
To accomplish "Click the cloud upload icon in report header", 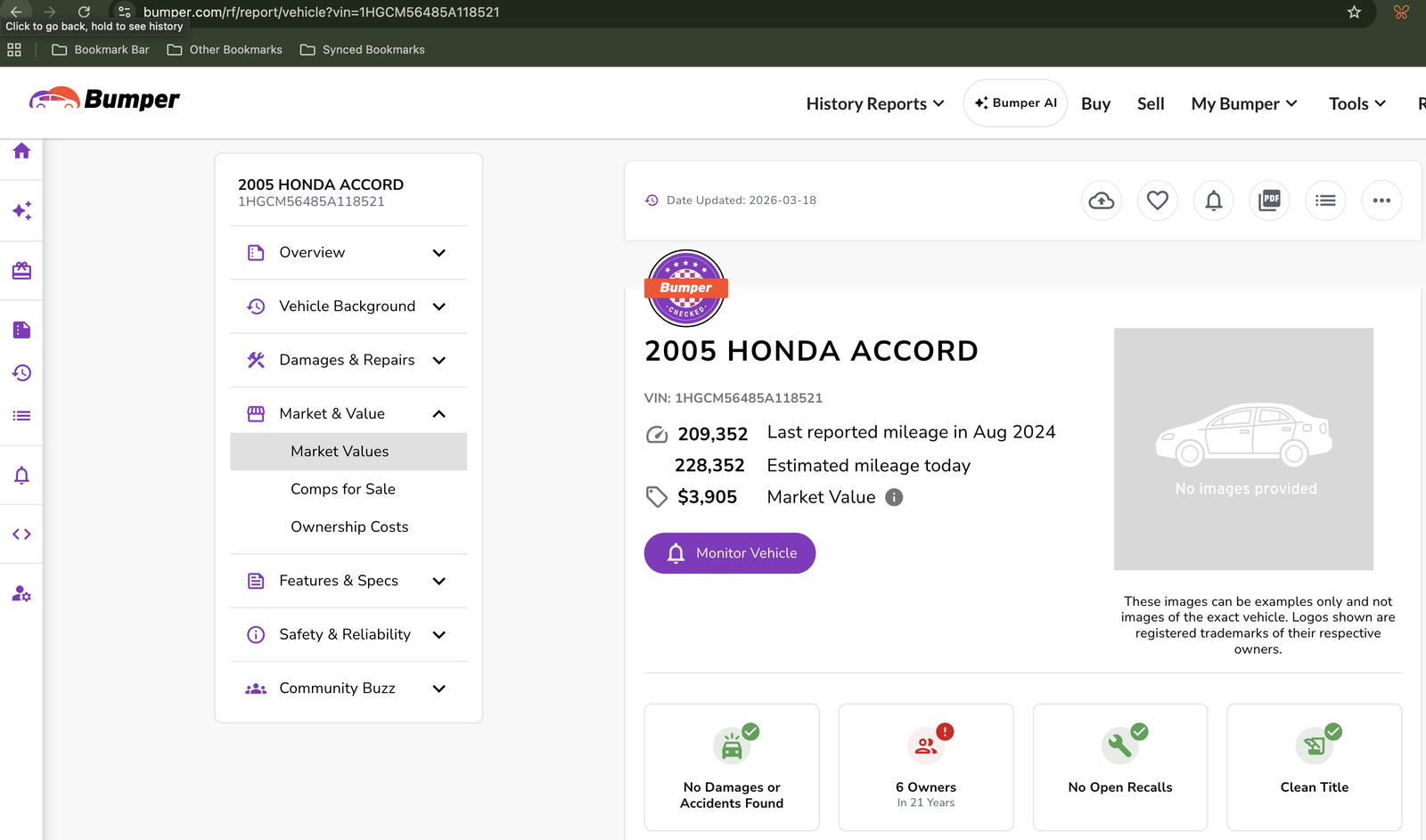I will 1102,200.
